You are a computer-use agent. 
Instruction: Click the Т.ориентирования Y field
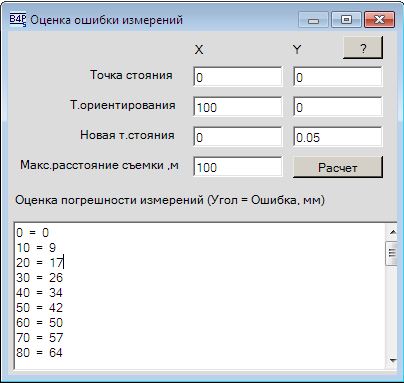click(337, 107)
